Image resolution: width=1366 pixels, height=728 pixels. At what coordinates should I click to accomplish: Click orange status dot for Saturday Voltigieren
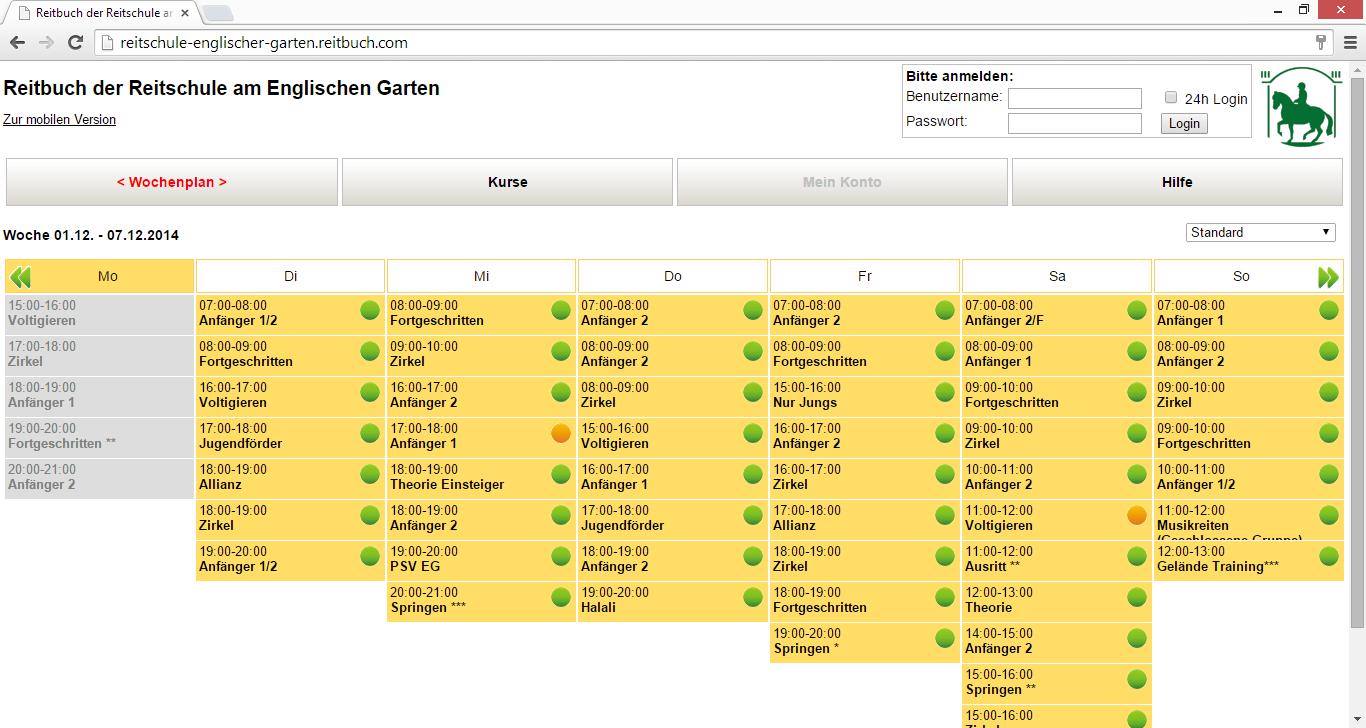click(x=1136, y=515)
